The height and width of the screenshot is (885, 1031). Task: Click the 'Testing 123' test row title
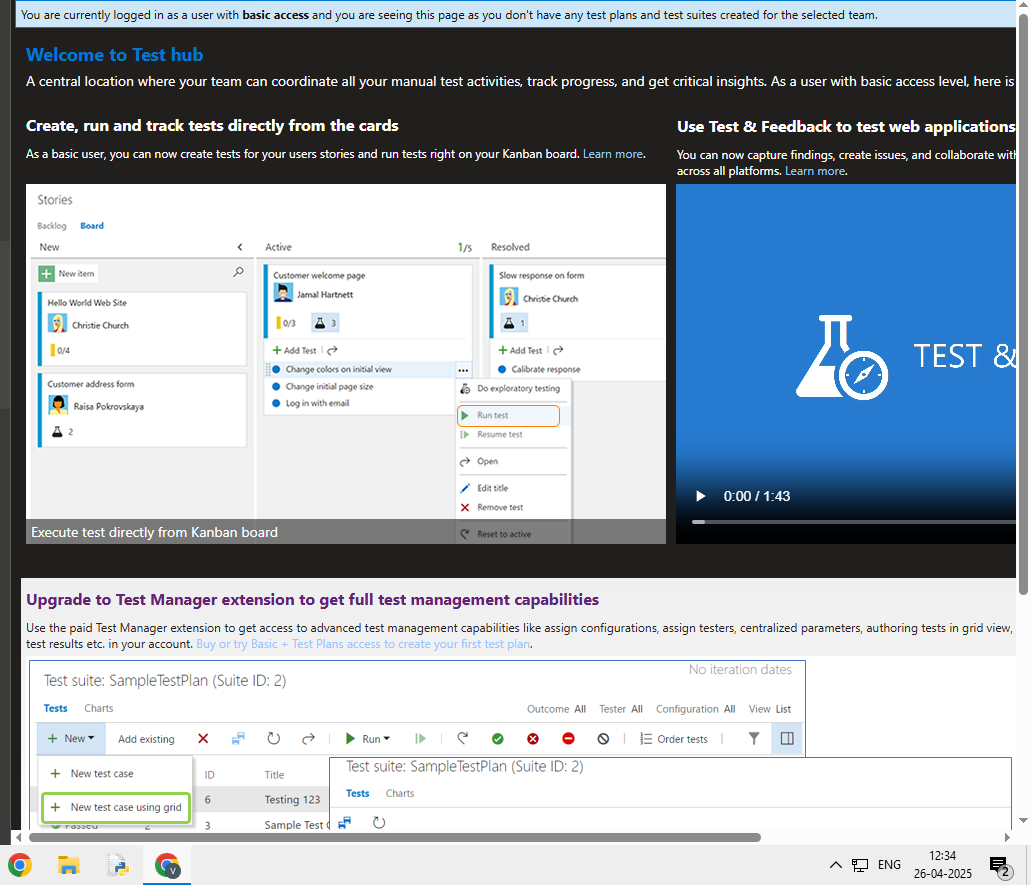292,800
